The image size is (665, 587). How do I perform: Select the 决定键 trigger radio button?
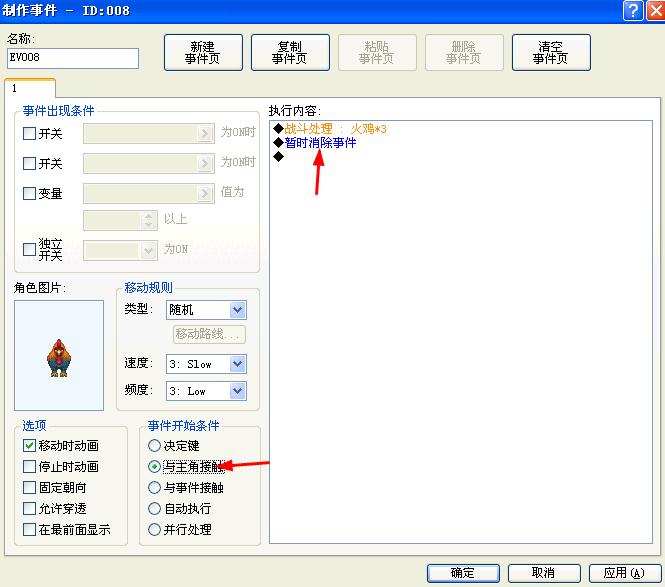[154, 445]
